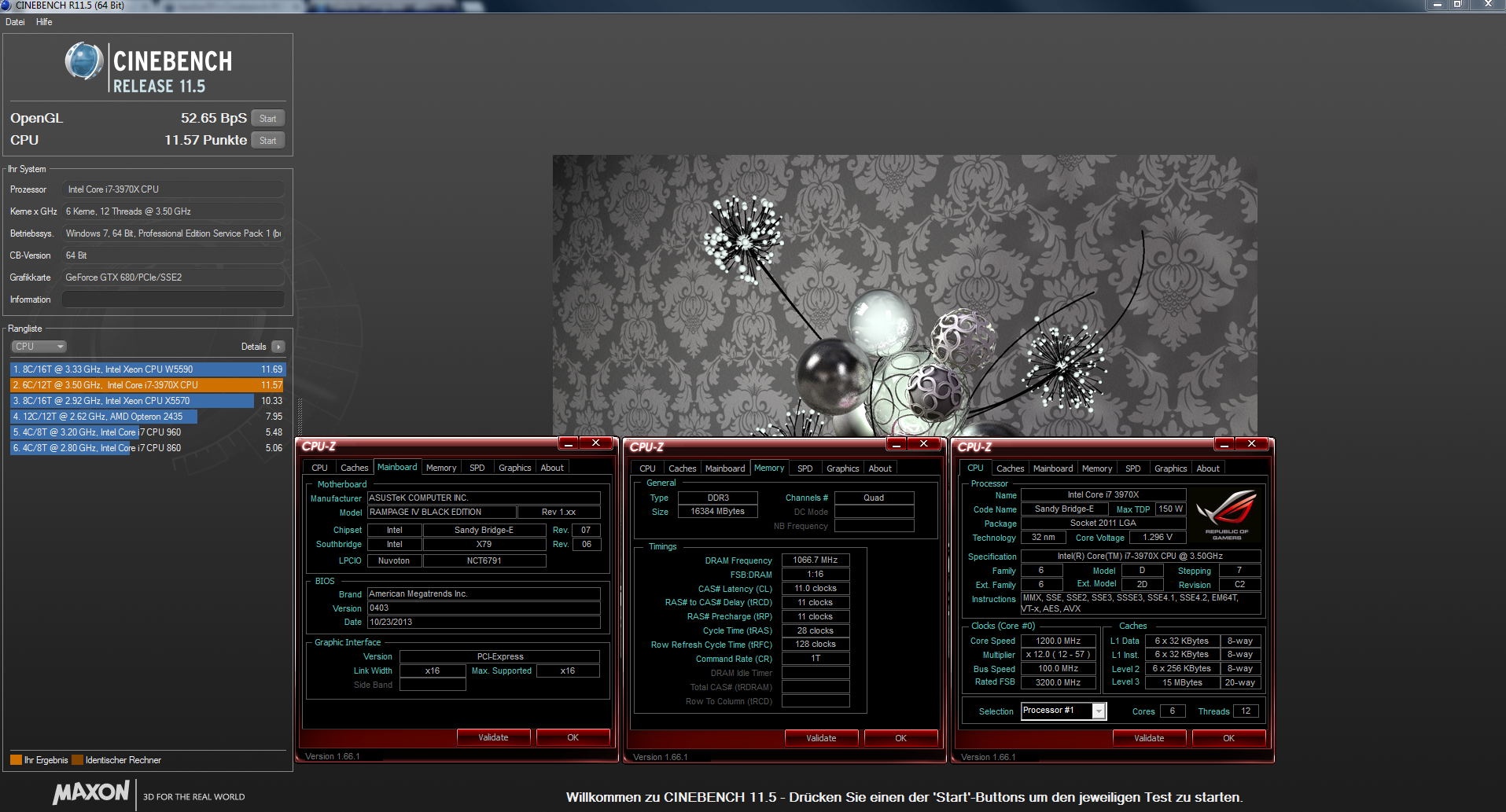Open CPU tab in Memory CPU-Z window
This screenshot has height=812, width=1506.
(647, 468)
